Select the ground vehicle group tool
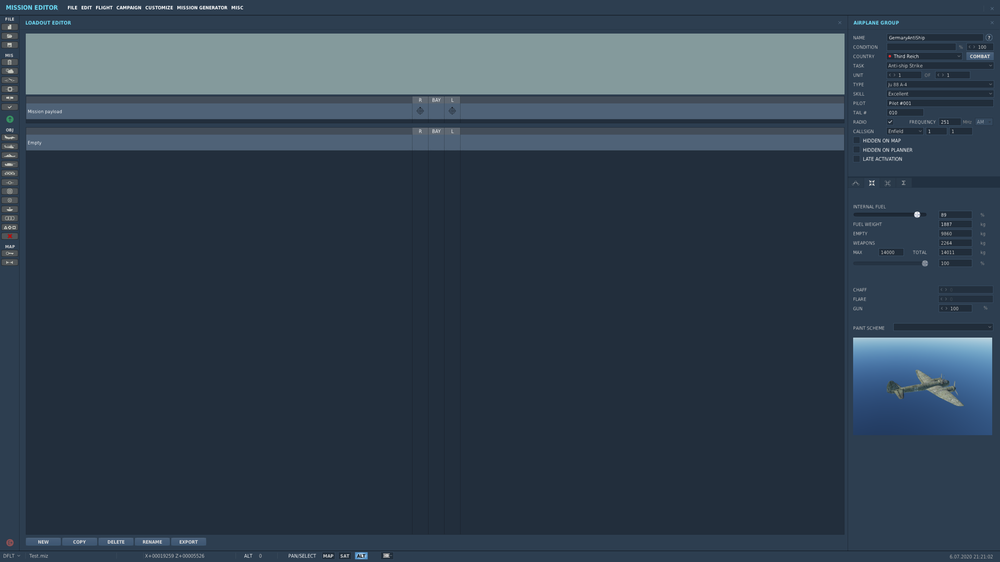 [10, 164]
